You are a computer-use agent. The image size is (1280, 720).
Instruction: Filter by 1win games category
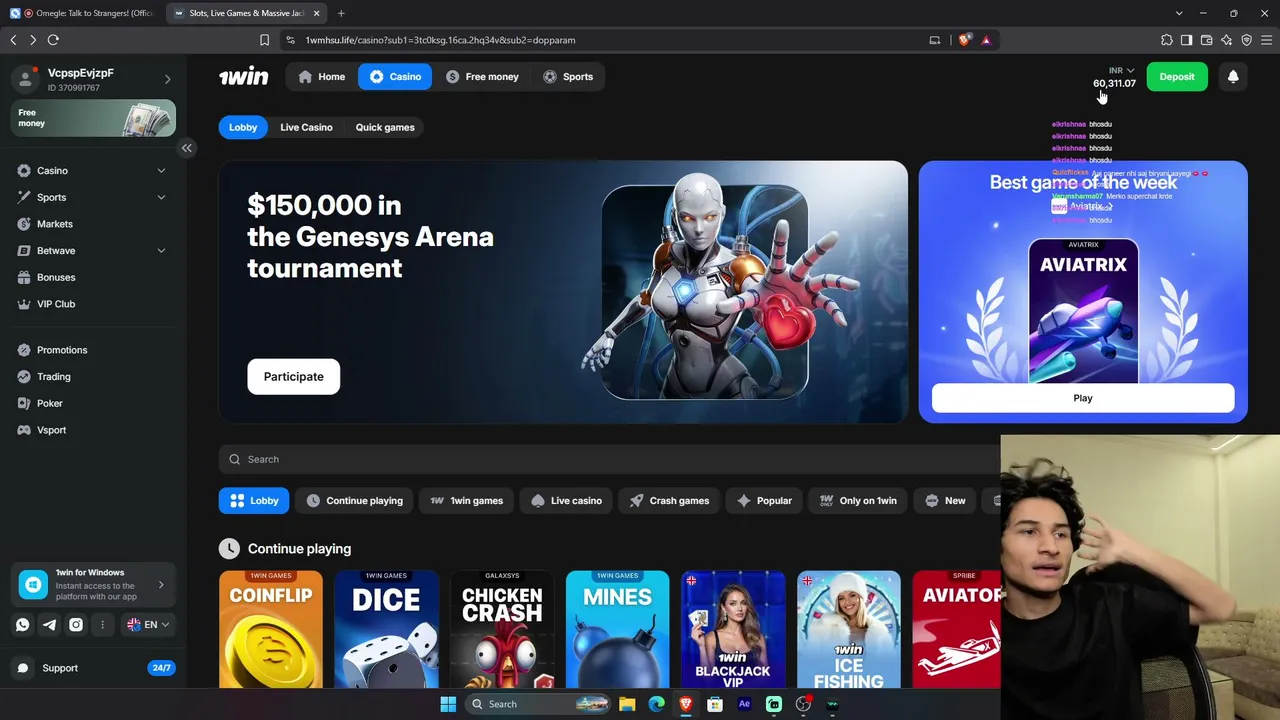coord(467,501)
